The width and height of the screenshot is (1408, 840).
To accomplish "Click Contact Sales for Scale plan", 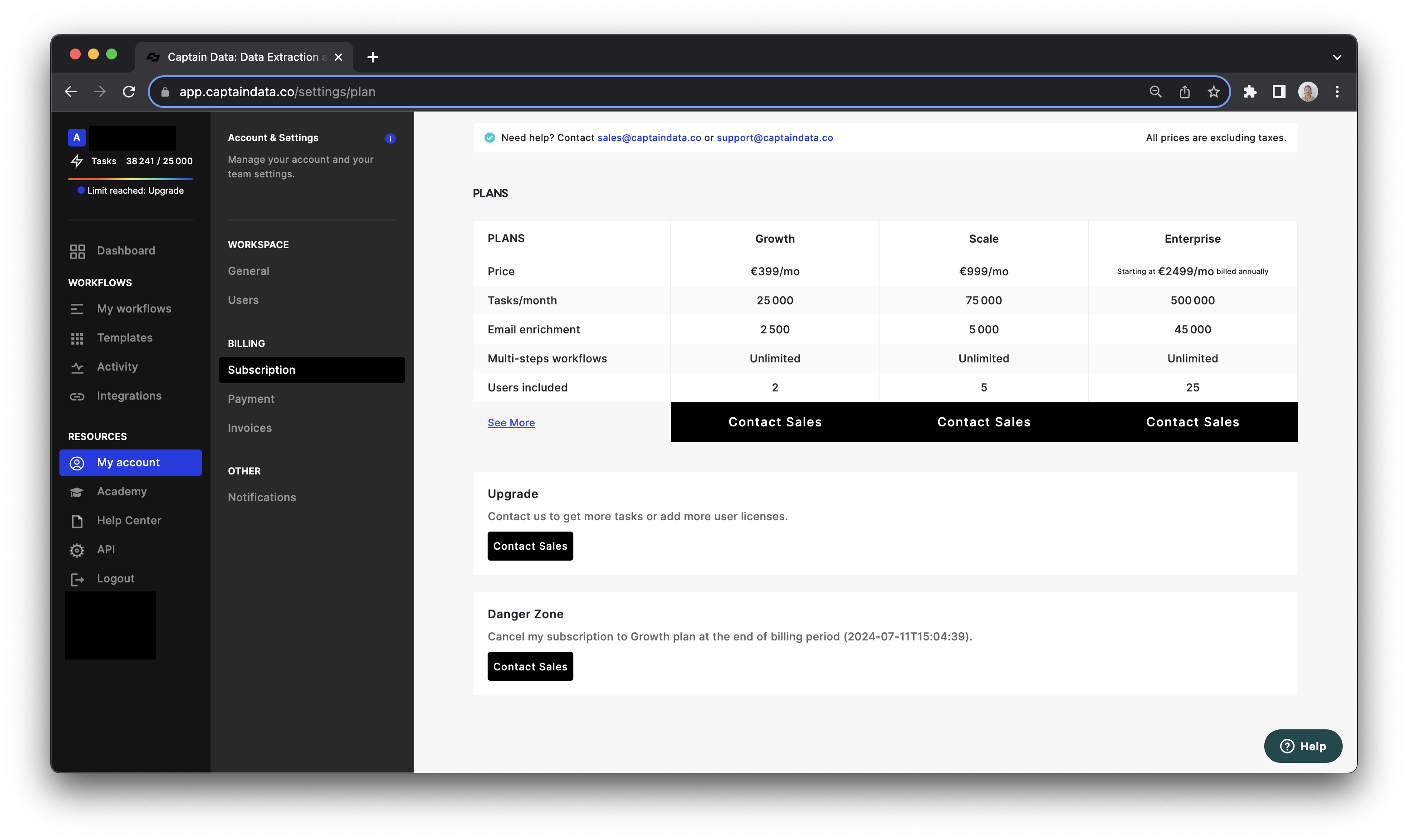I will click(983, 422).
